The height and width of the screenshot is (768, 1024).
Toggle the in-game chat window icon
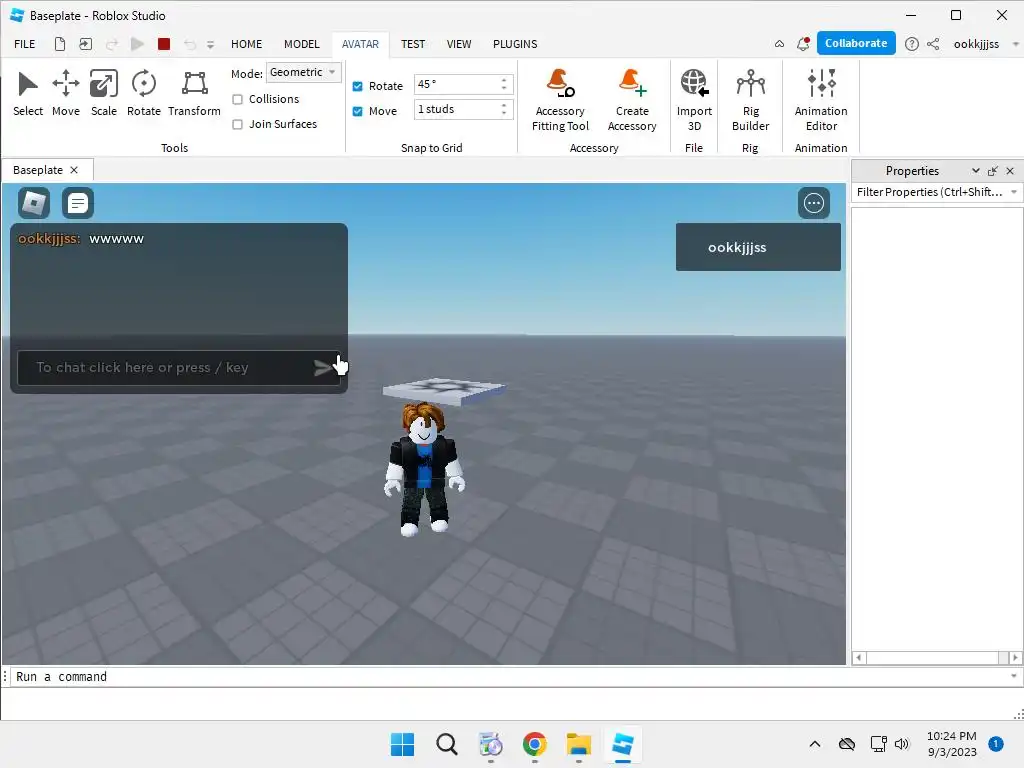[x=78, y=203]
